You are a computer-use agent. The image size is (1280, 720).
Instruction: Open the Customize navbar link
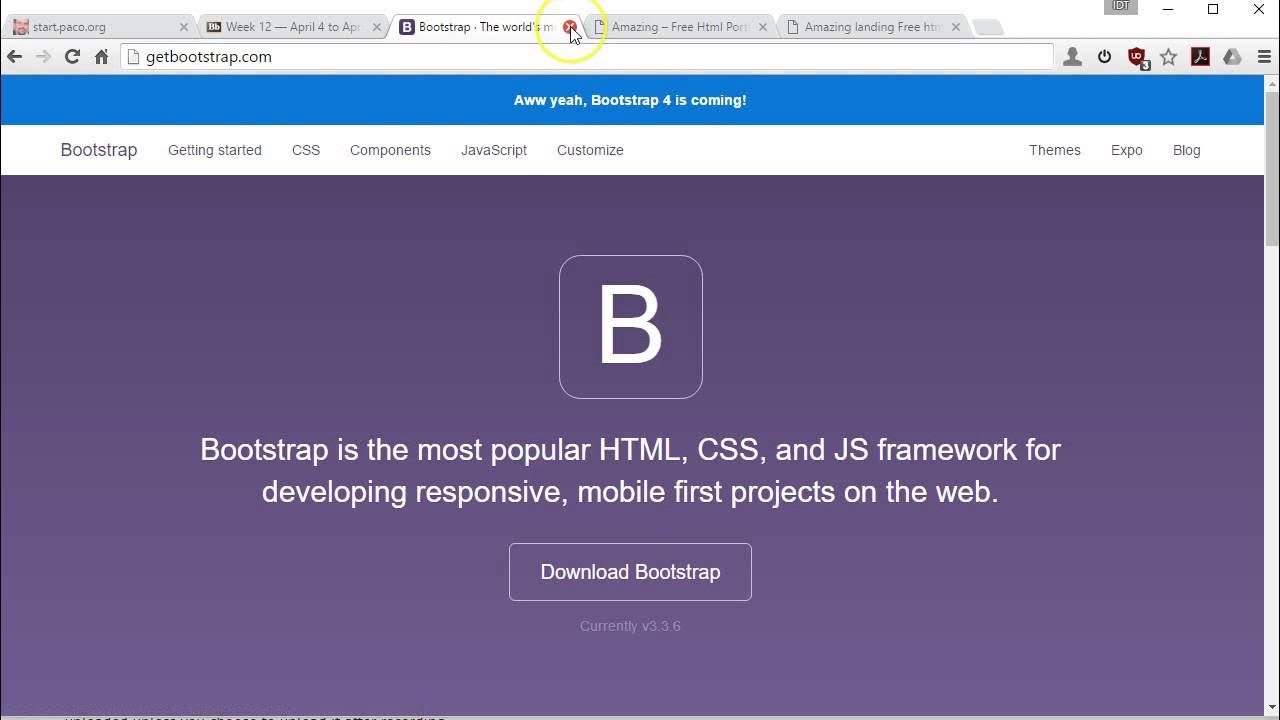click(x=590, y=150)
